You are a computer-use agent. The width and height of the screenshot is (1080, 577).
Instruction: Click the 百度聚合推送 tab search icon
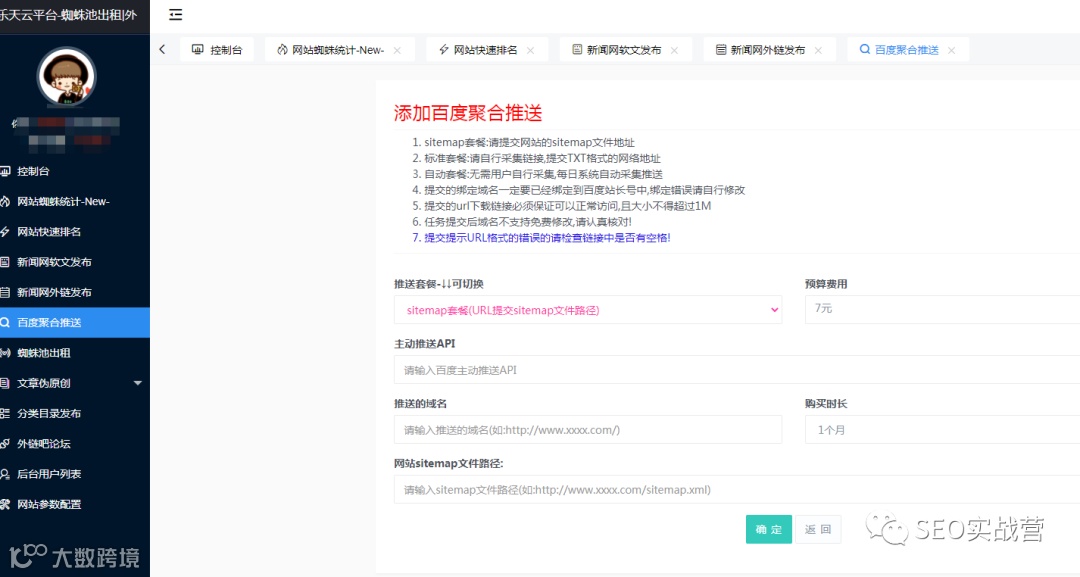[865, 50]
